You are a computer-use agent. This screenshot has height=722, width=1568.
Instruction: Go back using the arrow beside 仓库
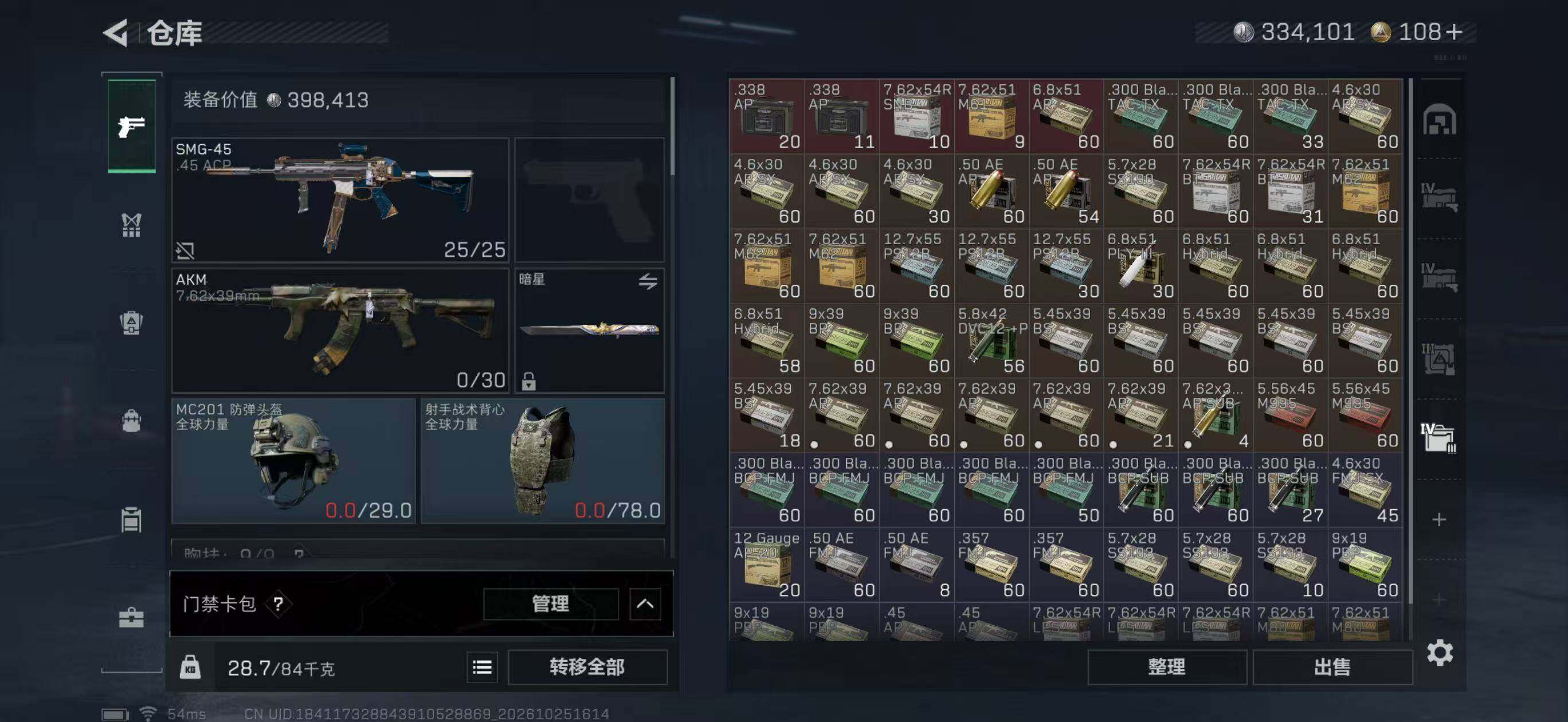coord(116,32)
